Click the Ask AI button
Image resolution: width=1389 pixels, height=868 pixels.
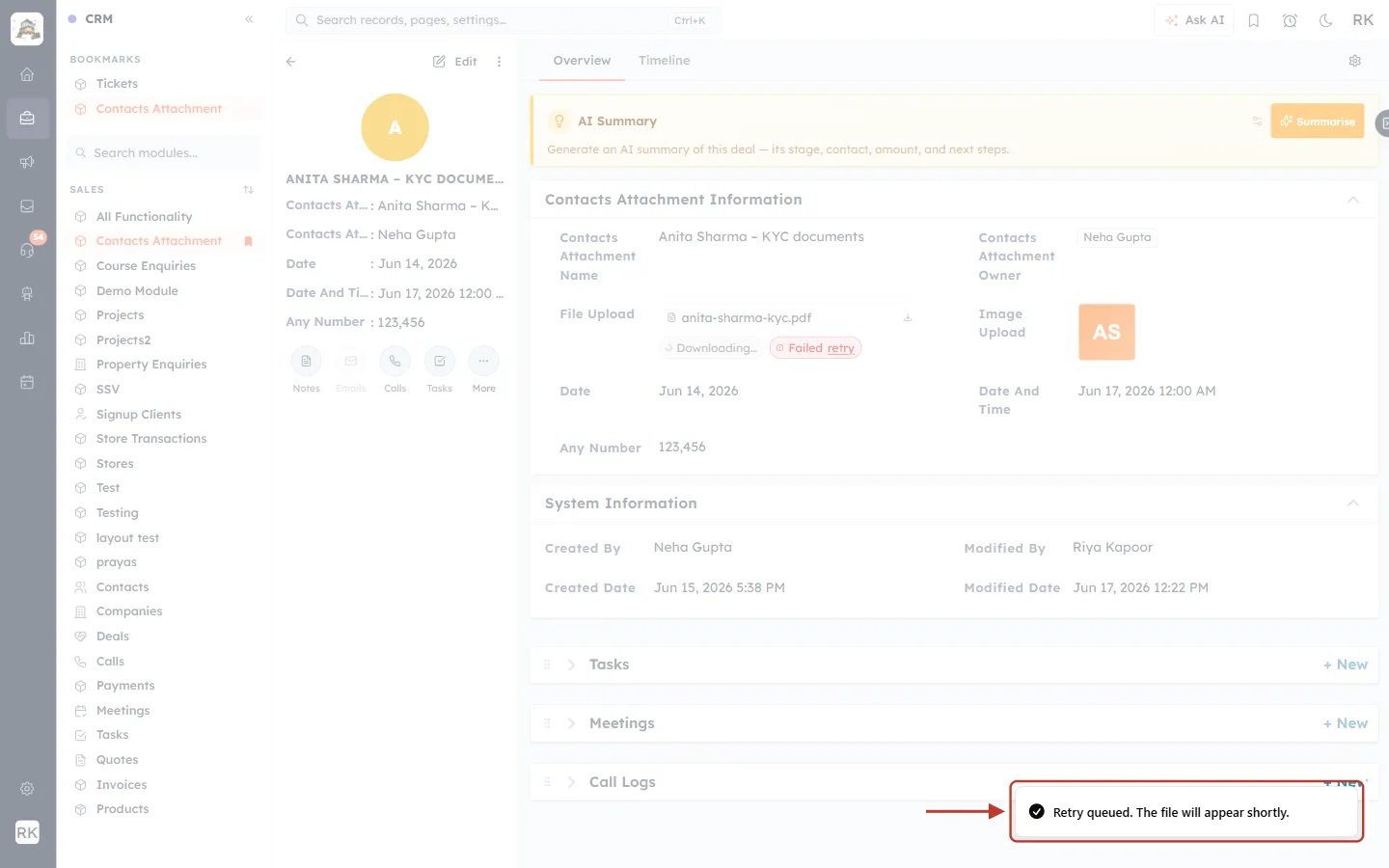(x=1194, y=20)
